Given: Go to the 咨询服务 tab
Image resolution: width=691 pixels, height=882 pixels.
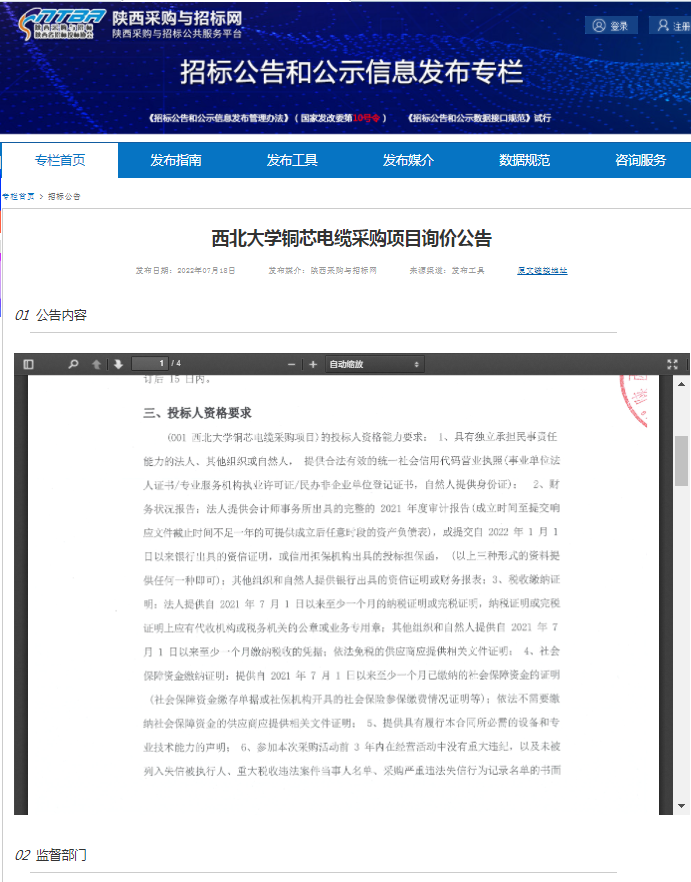Looking at the screenshot, I should (640, 160).
